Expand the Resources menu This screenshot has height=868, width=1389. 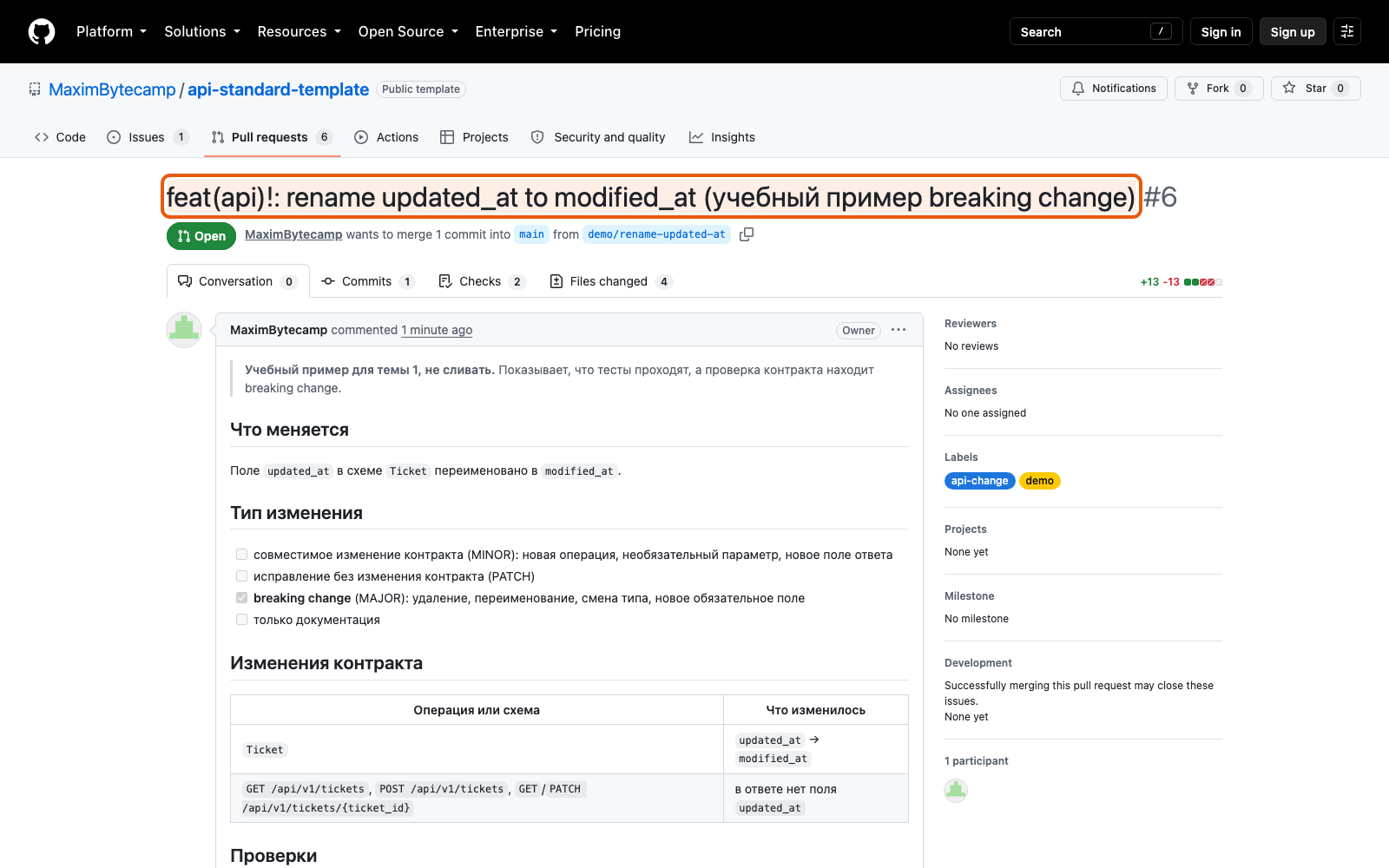[x=300, y=31]
